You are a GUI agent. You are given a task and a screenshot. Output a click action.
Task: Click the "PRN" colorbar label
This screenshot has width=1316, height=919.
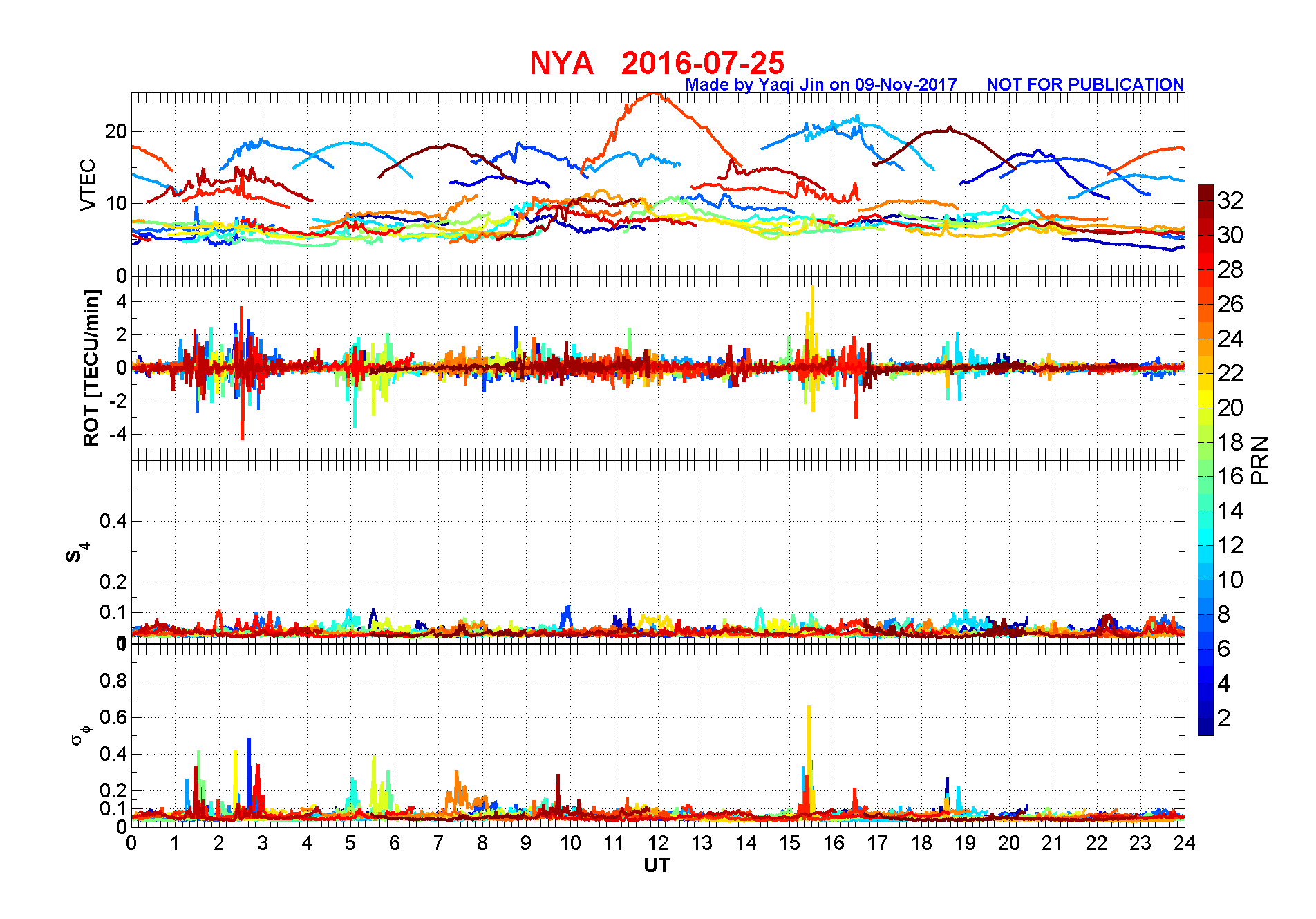tap(1260, 459)
